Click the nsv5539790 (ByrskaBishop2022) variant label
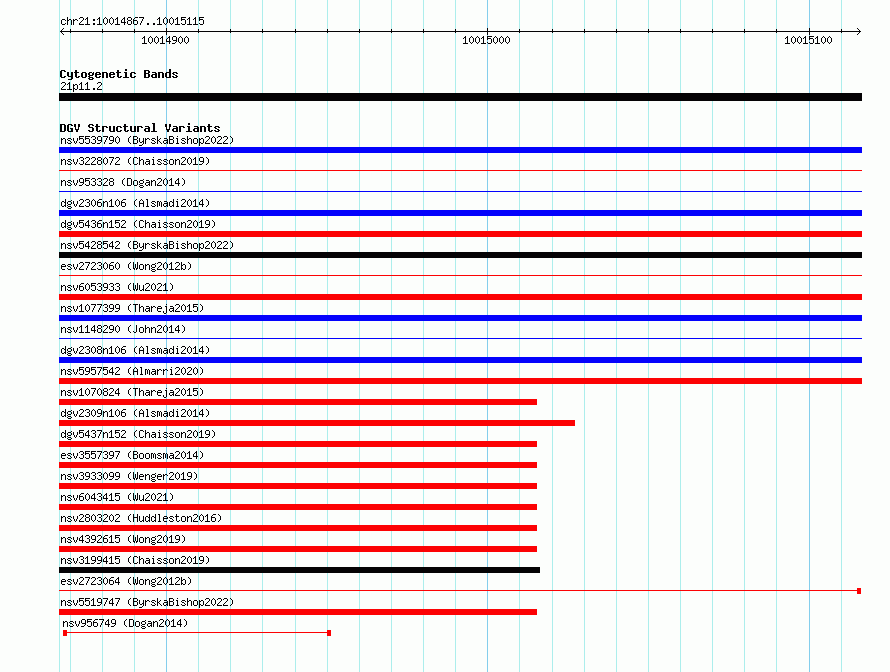The height and width of the screenshot is (672, 890). [x=147, y=140]
